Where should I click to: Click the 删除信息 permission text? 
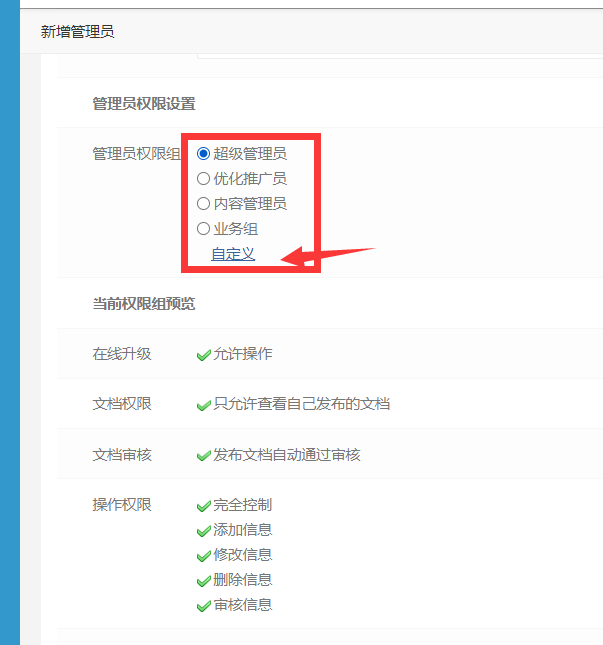[x=243, y=580]
